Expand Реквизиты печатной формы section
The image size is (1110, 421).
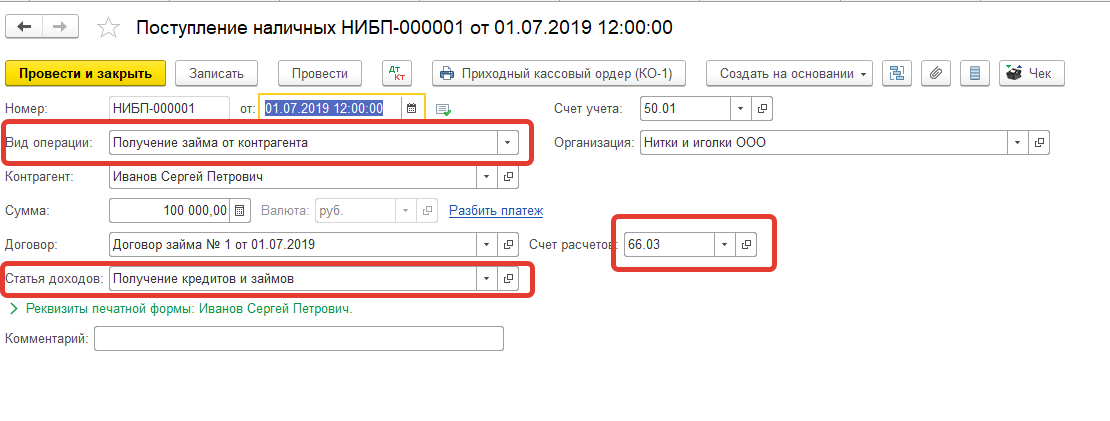pyautogui.click(x=14, y=309)
